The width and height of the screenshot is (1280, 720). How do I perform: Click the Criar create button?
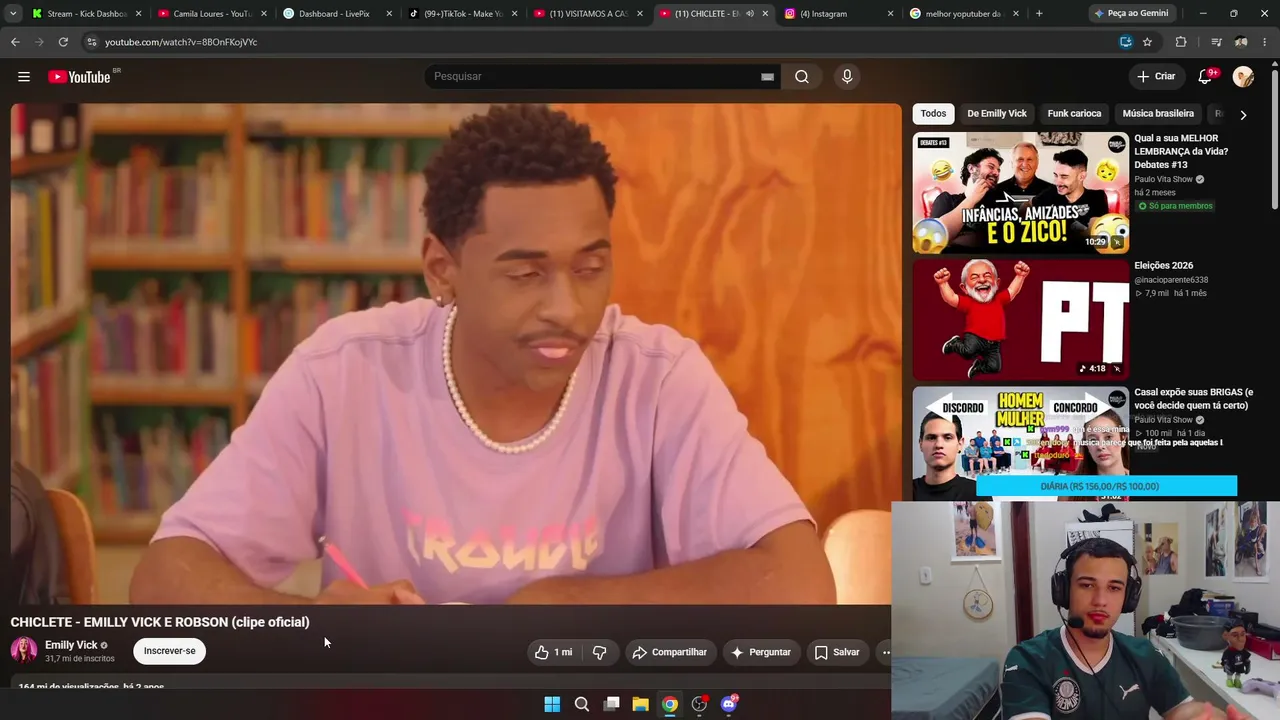point(1156,77)
